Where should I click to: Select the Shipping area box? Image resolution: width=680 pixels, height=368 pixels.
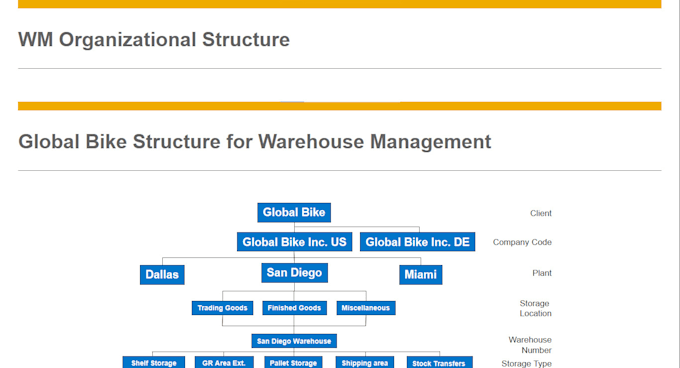[365, 363]
